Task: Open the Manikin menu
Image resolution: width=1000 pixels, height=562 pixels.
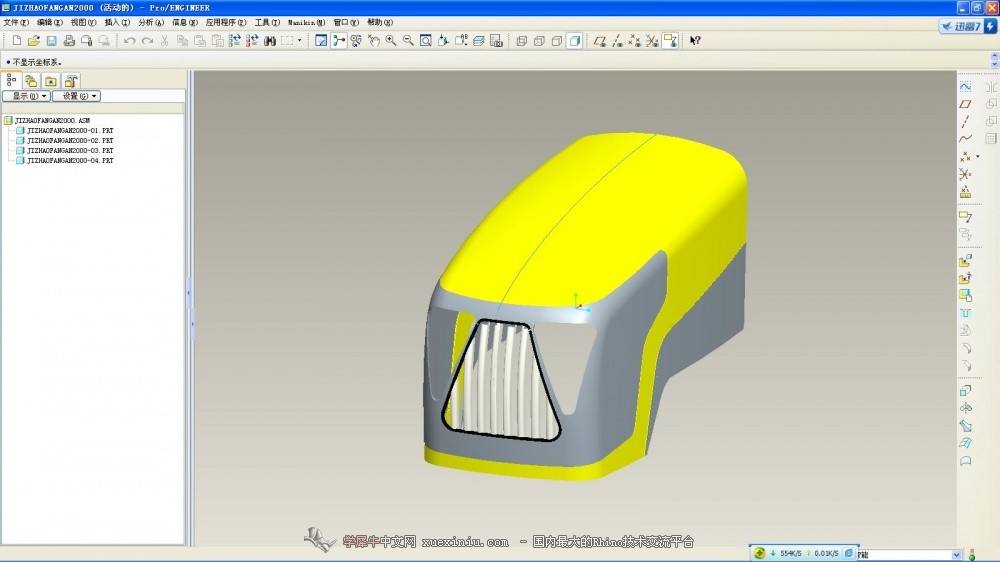Action: 306,22
